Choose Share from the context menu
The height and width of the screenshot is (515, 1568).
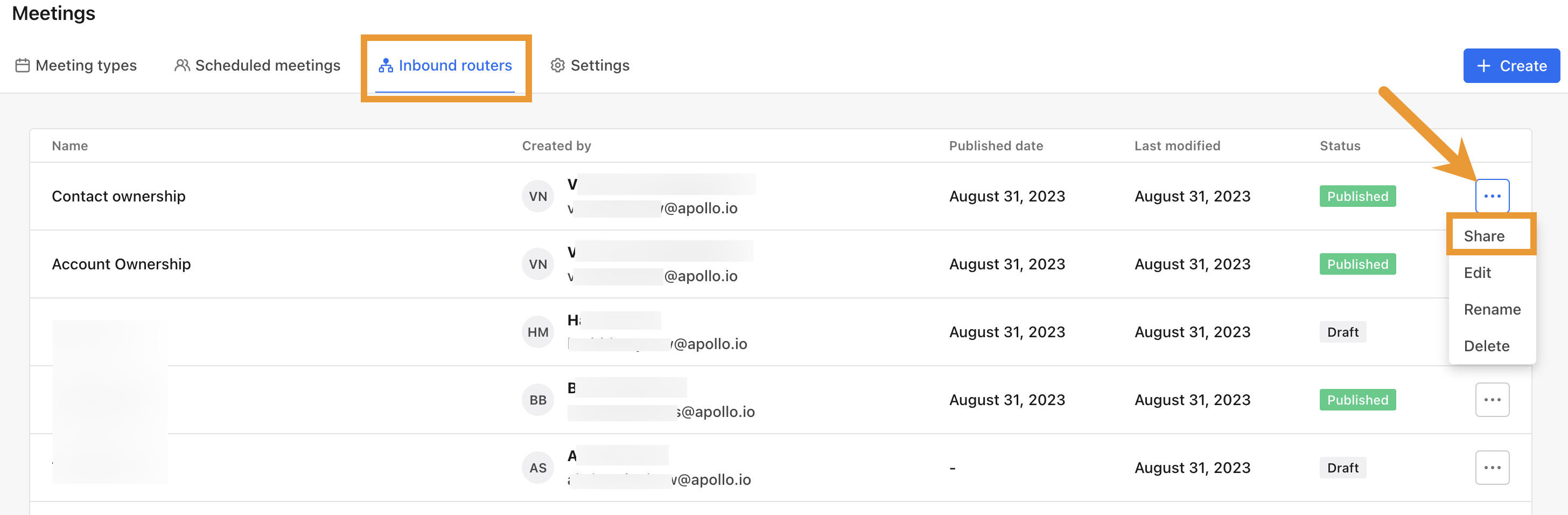pos(1484,235)
